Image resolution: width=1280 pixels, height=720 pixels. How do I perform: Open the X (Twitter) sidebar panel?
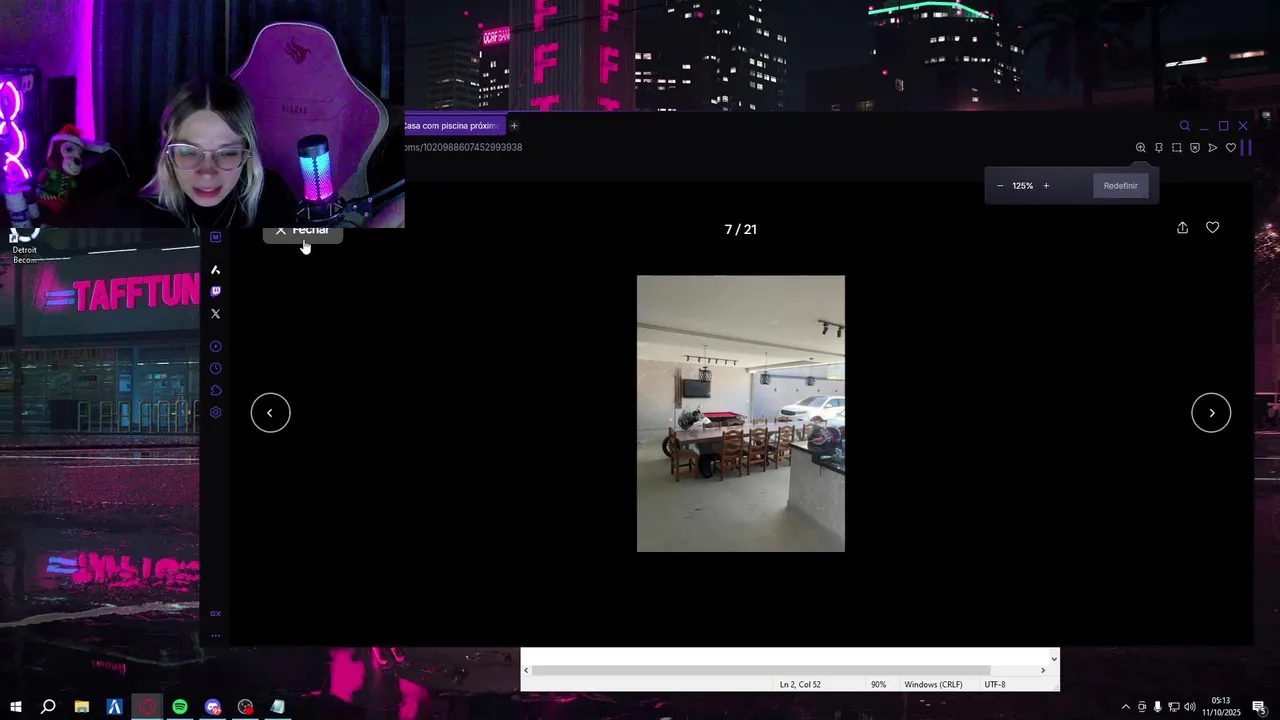click(215, 314)
